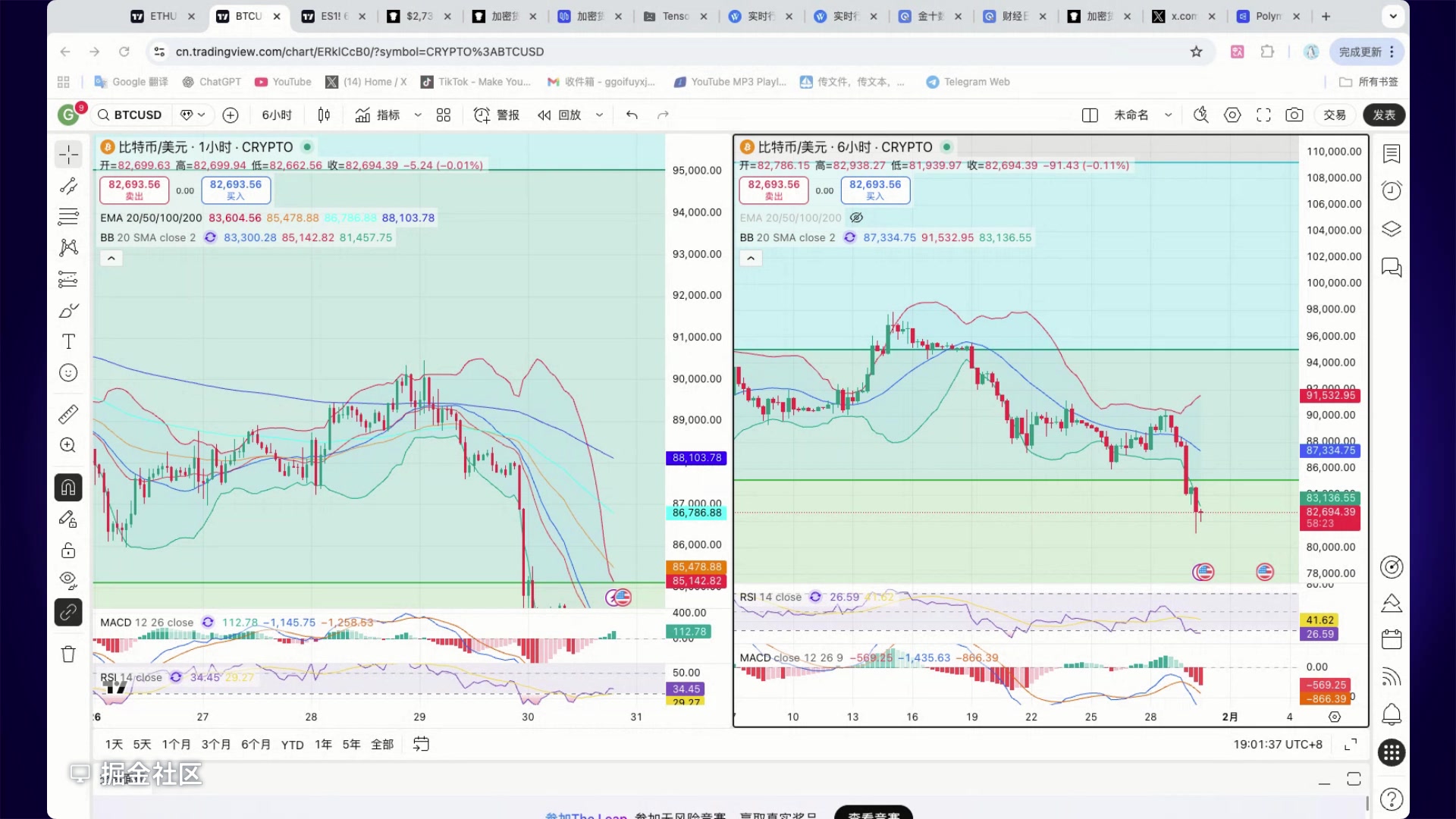Open the alerts alarm clock panel
Screen dimensions: 1456x819
(x=1392, y=191)
